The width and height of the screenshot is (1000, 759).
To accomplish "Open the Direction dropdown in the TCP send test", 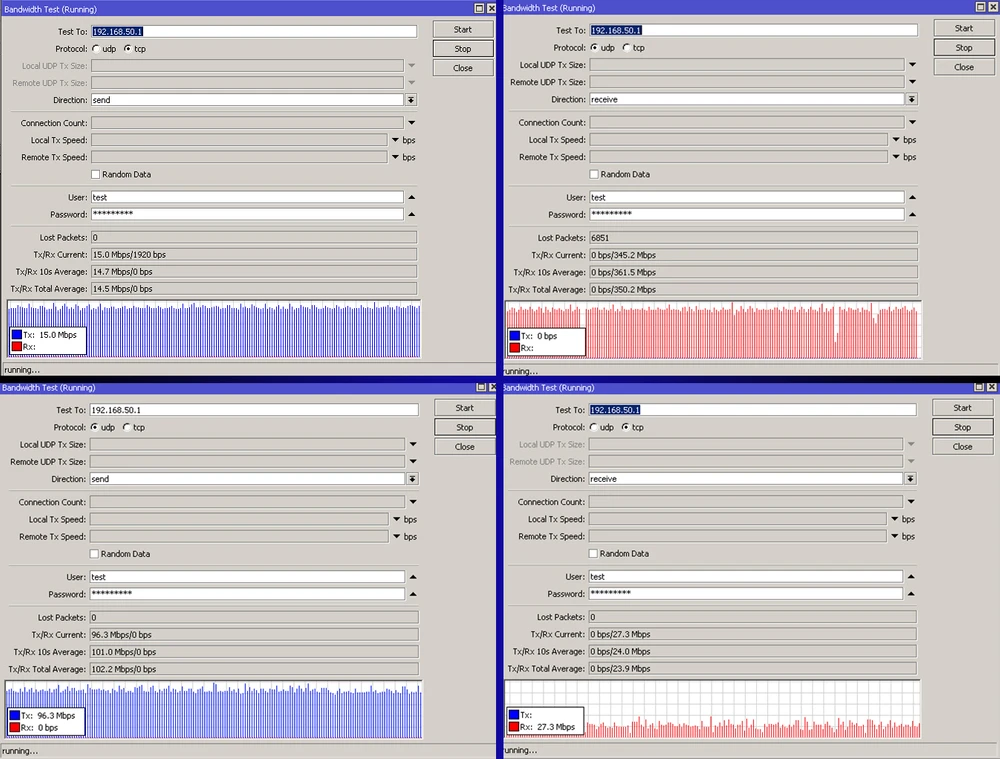I will [410, 100].
